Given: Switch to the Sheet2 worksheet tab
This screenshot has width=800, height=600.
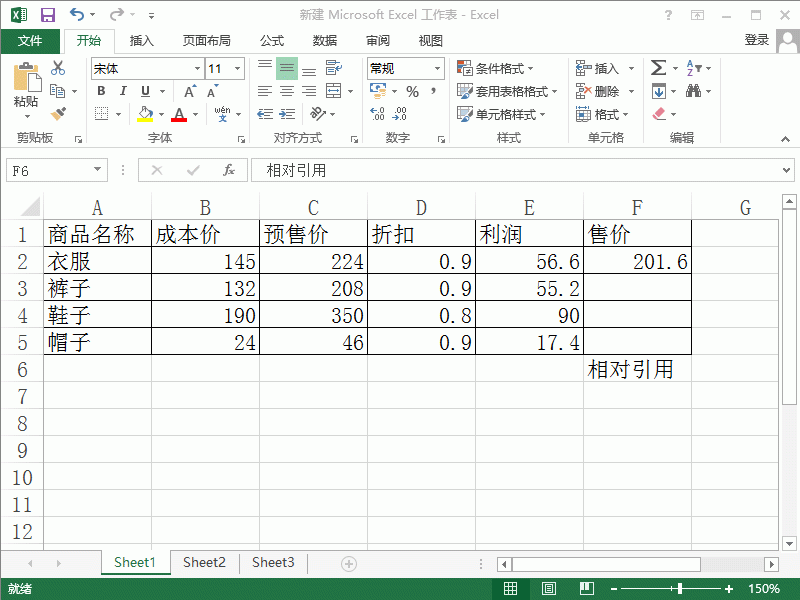Looking at the screenshot, I should (204, 562).
